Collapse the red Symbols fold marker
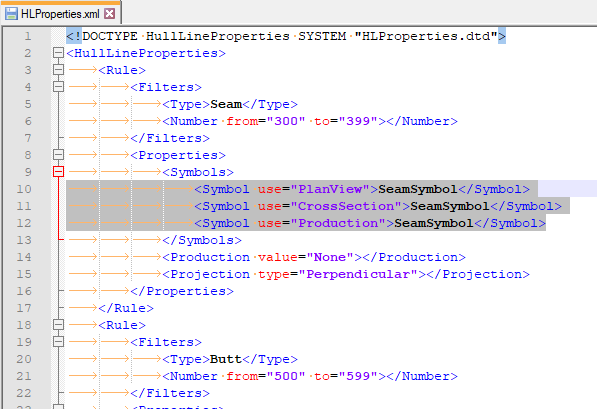The image size is (597, 409). pos(58,172)
